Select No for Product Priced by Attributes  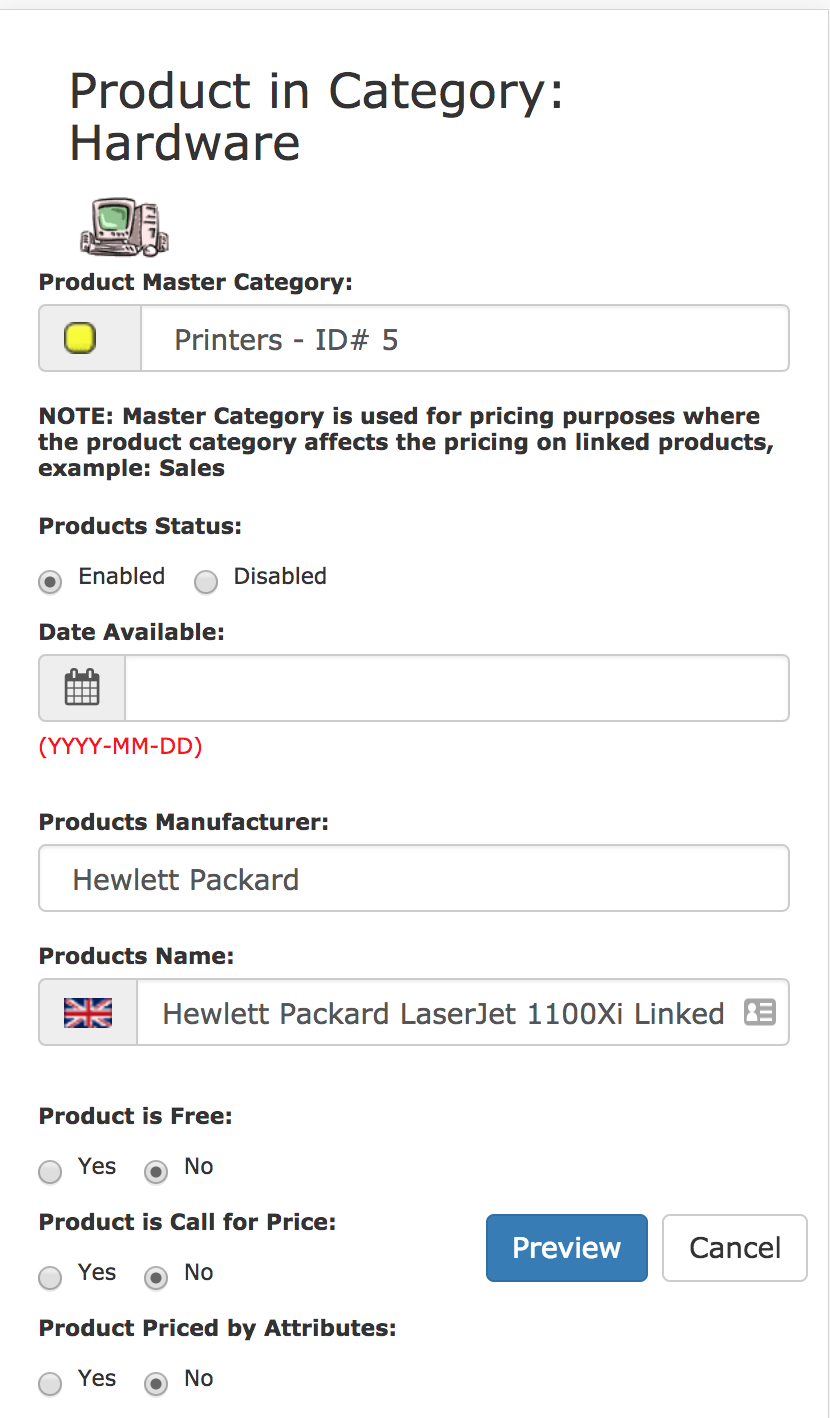(156, 1384)
